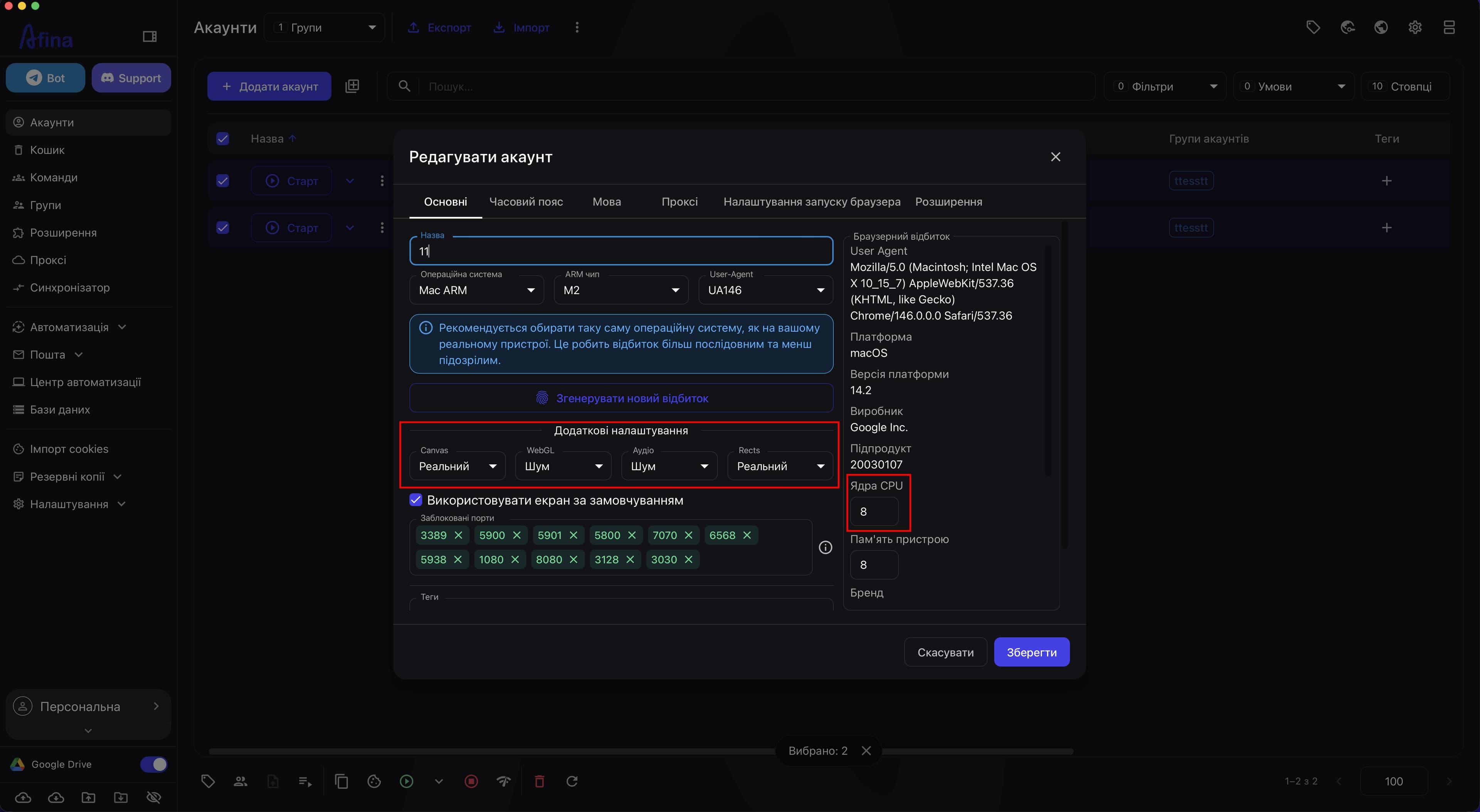Click the green play icon in bottom toolbar
This screenshot has width=1480, height=812.
407,781
